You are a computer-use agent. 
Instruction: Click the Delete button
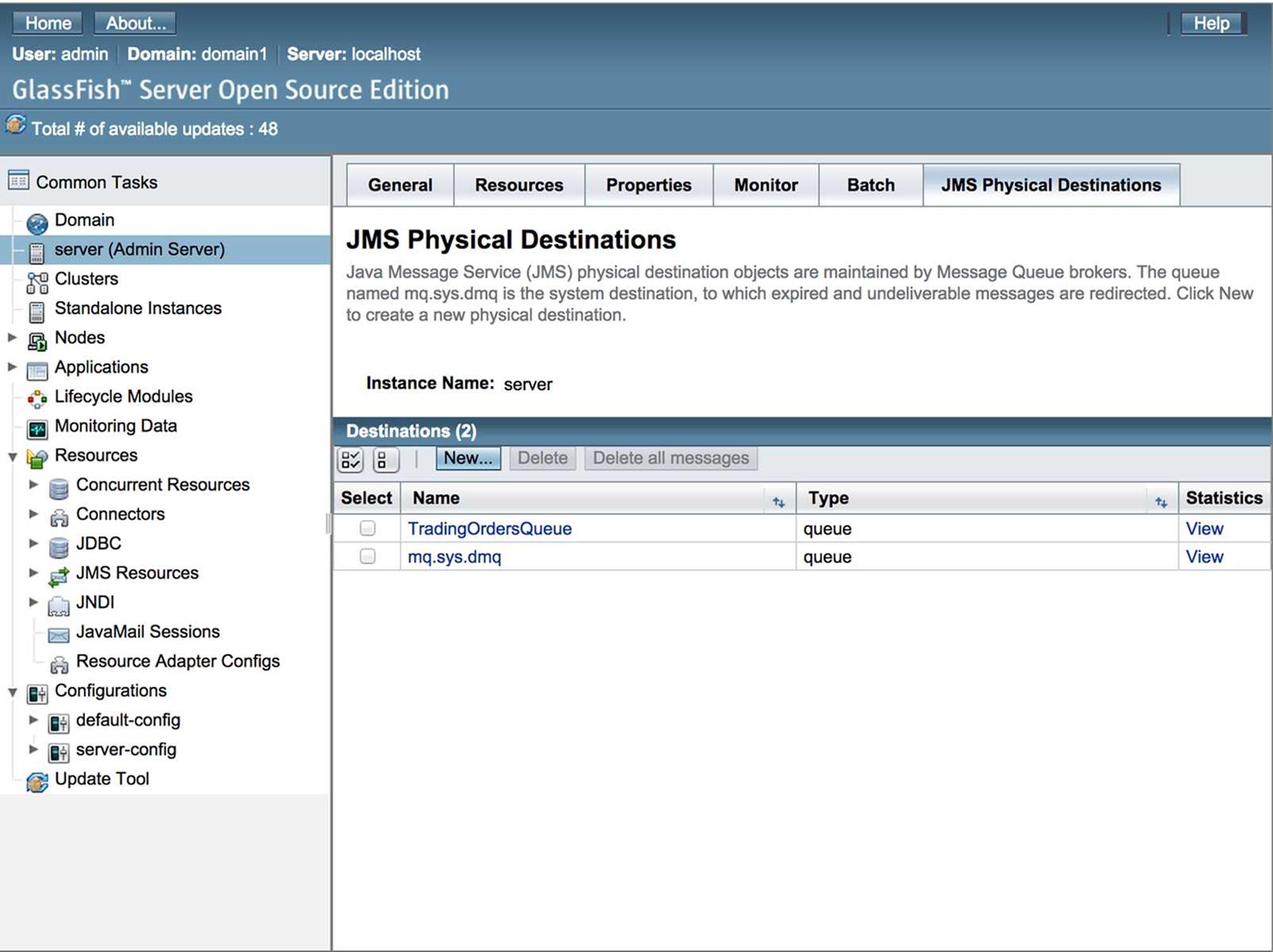point(543,458)
